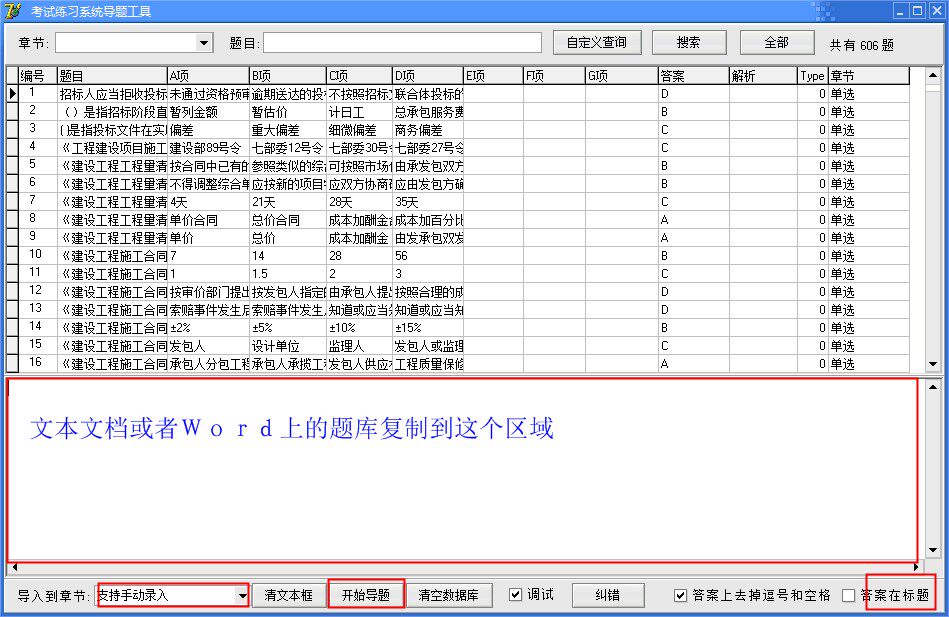The width and height of the screenshot is (949, 617).
Task: Disable the 调试 debug checkbox
Action: click(517, 595)
